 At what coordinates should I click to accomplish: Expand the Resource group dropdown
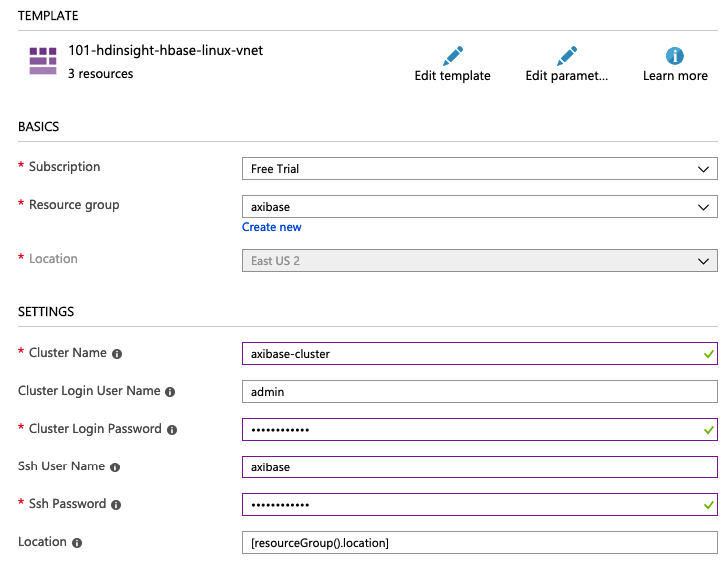[x=480, y=207]
